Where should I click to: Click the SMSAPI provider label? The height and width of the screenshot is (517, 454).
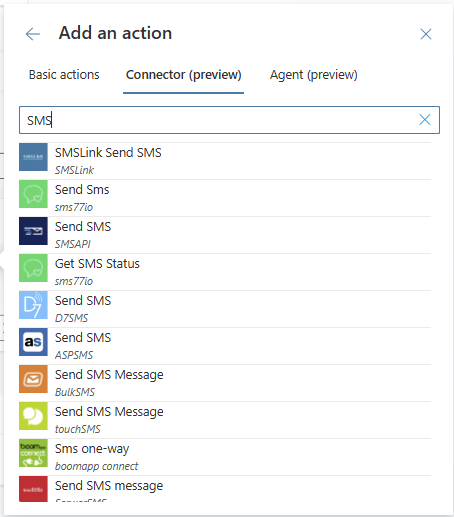(73, 244)
